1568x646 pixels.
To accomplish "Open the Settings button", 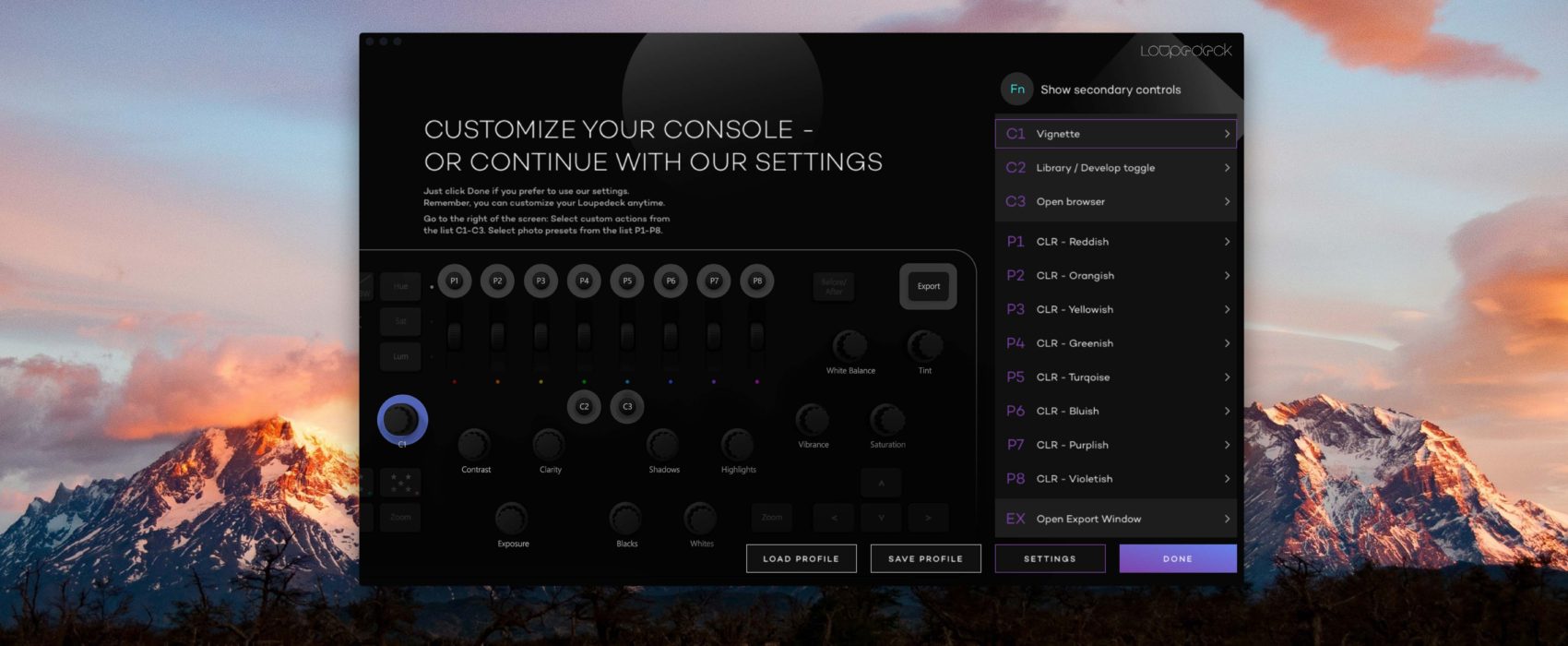I will coord(1050,558).
